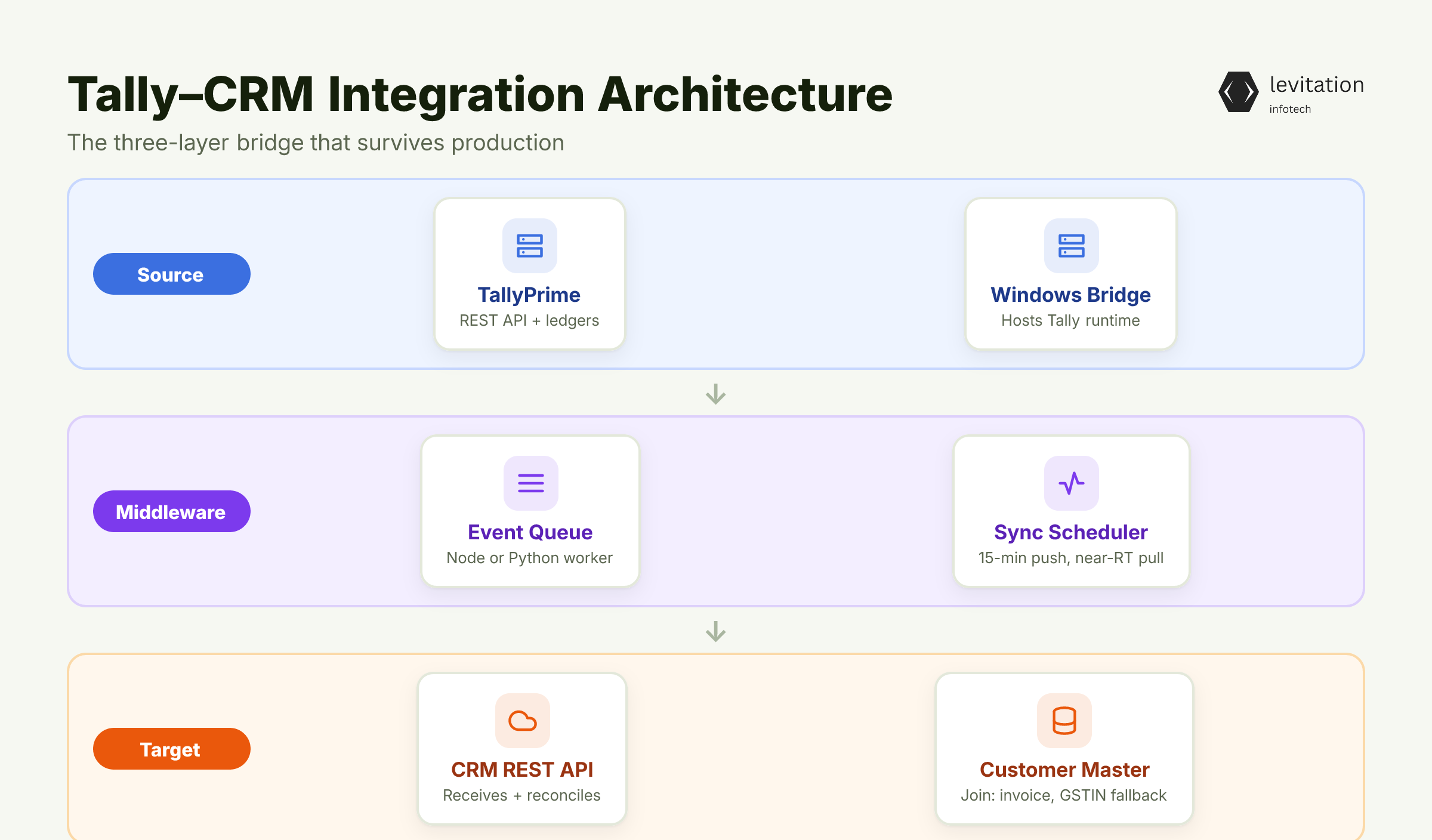
Task: Click the CRM REST API cloud icon
Action: click(x=523, y=721)
